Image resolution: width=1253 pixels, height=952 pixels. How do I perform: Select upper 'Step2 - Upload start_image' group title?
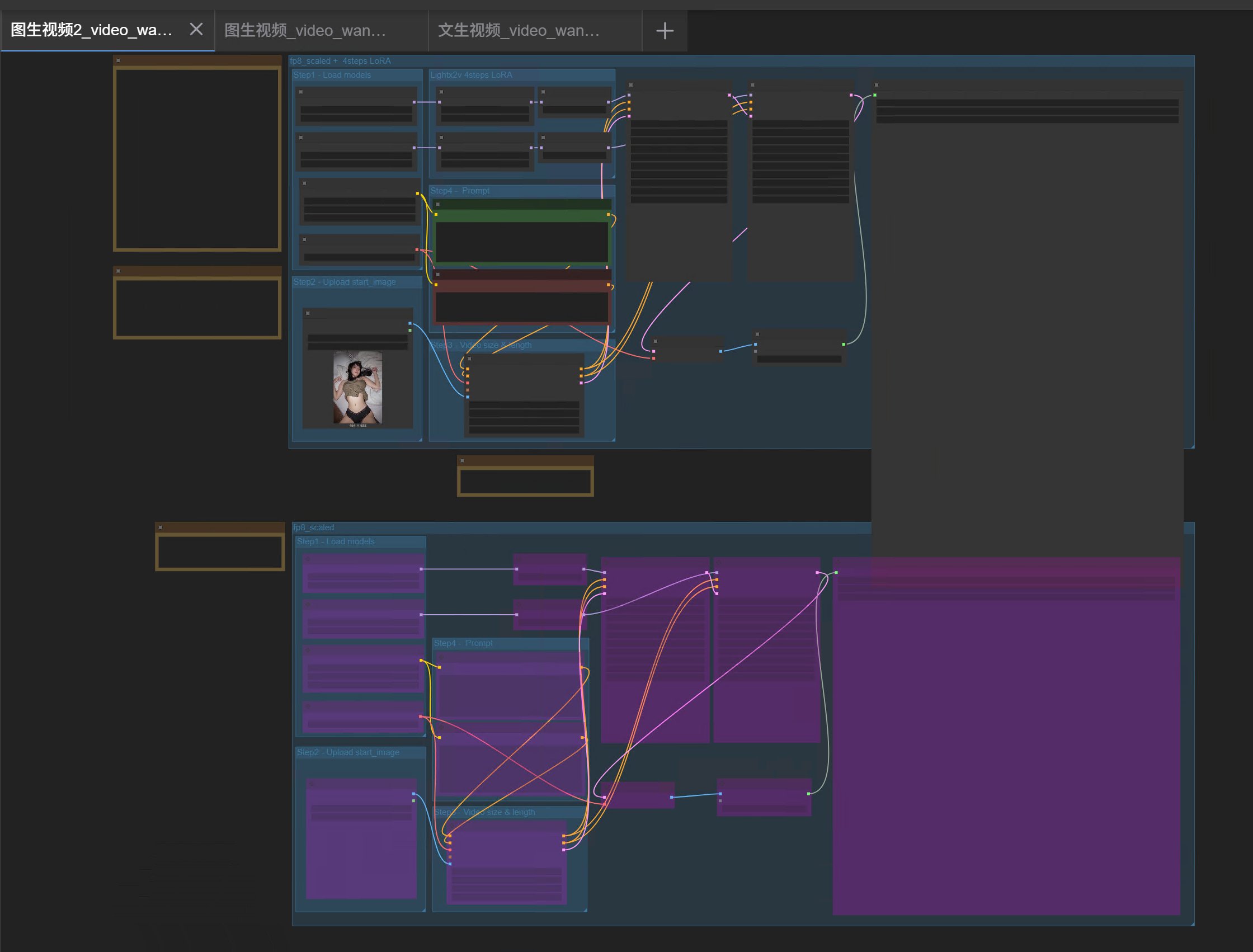tap(345, 282)
